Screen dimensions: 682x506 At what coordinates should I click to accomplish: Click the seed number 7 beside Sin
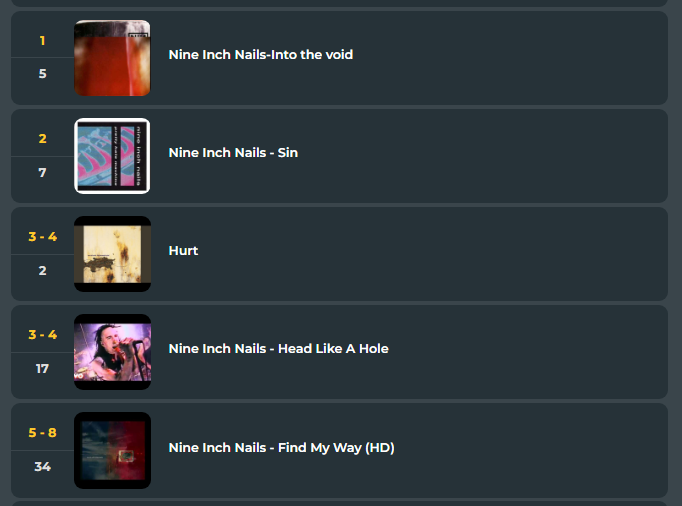click(42, 173)
